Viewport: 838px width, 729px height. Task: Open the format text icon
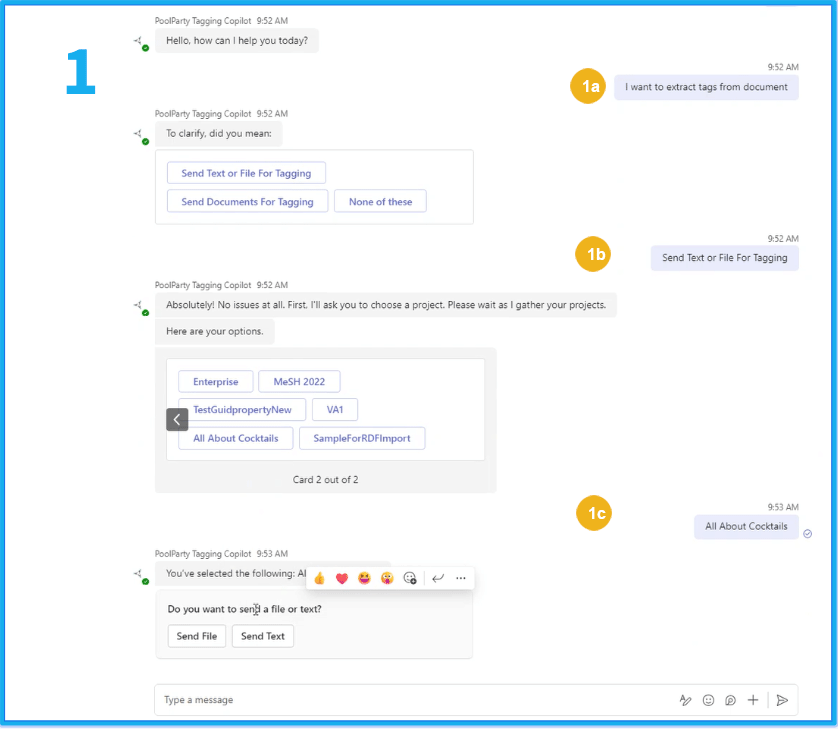tap(685, 700)
